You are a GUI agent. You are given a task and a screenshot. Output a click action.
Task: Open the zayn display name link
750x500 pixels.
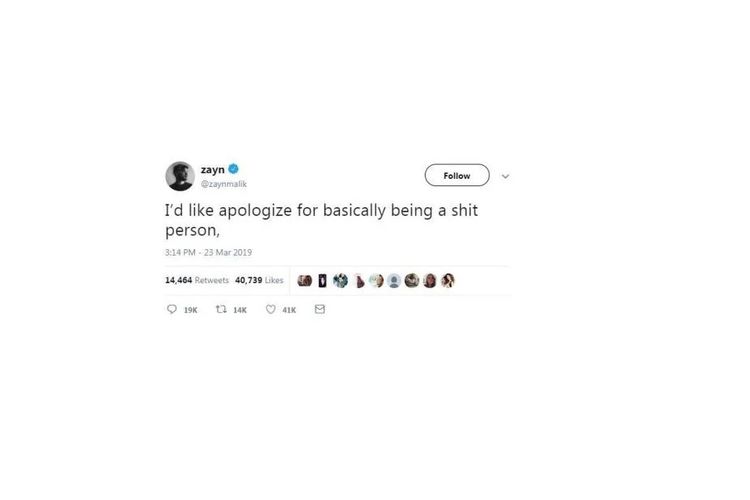click(212, 169)
